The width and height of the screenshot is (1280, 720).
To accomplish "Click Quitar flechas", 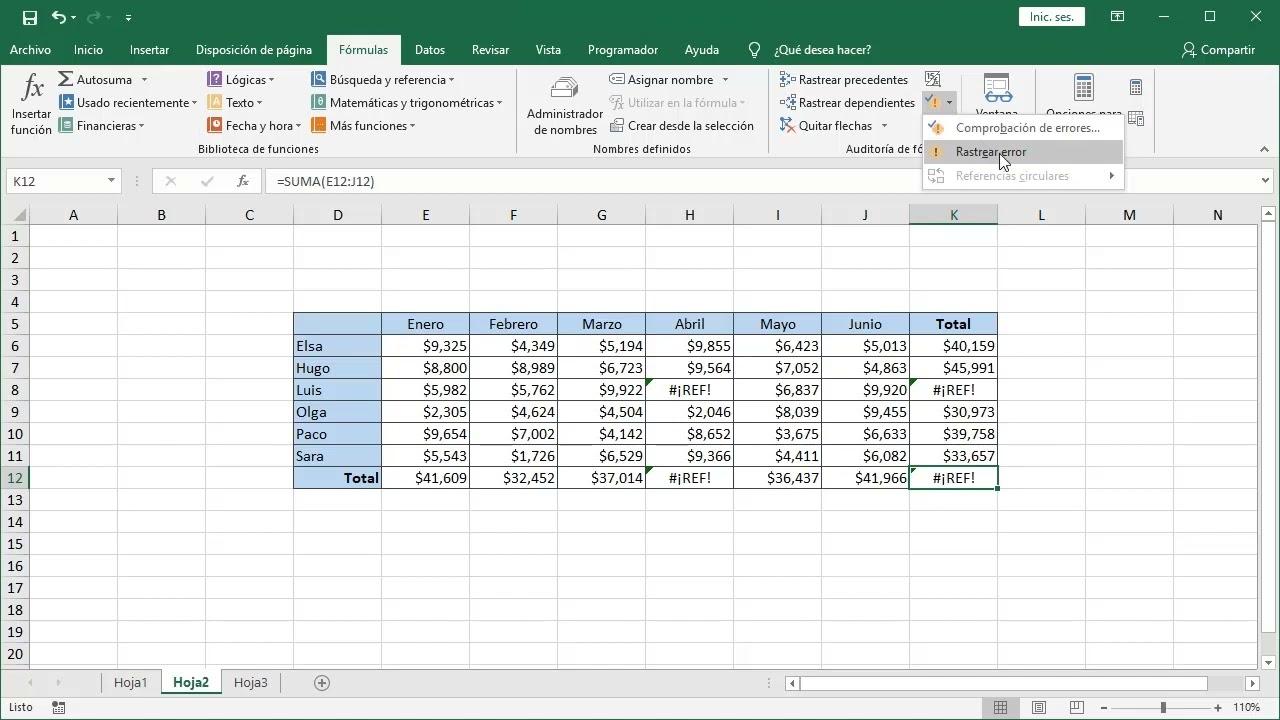I will [x=828, y=125].
